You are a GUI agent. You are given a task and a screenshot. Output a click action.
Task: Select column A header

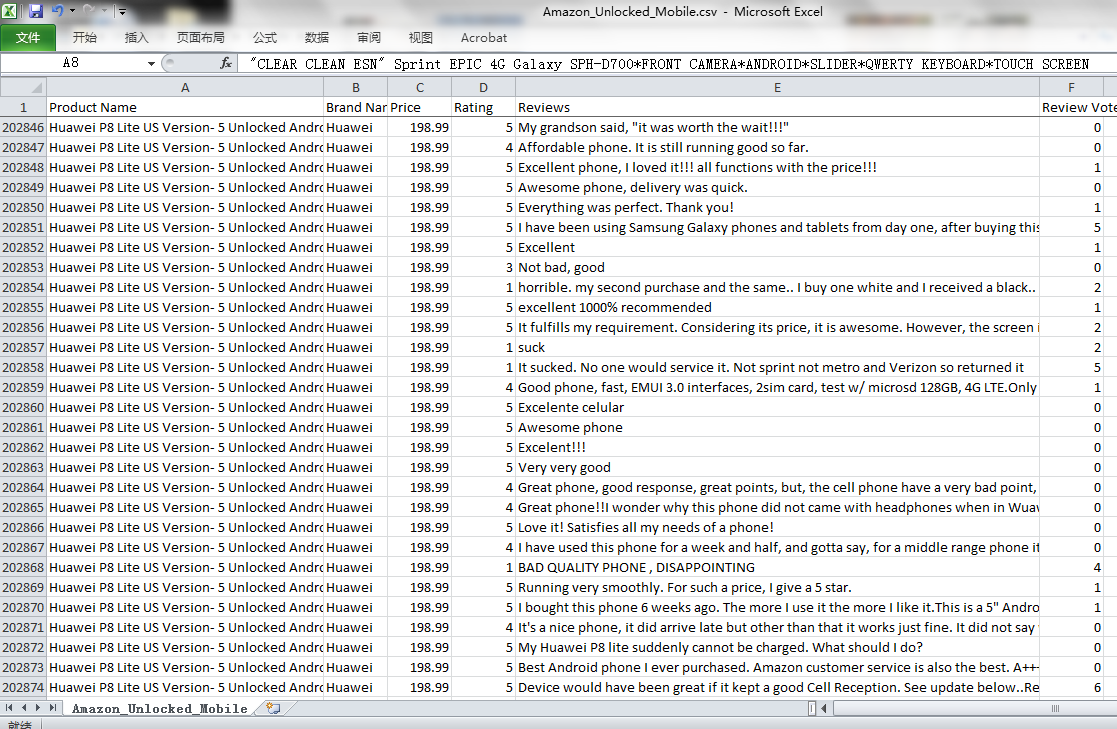pos(185,88)
